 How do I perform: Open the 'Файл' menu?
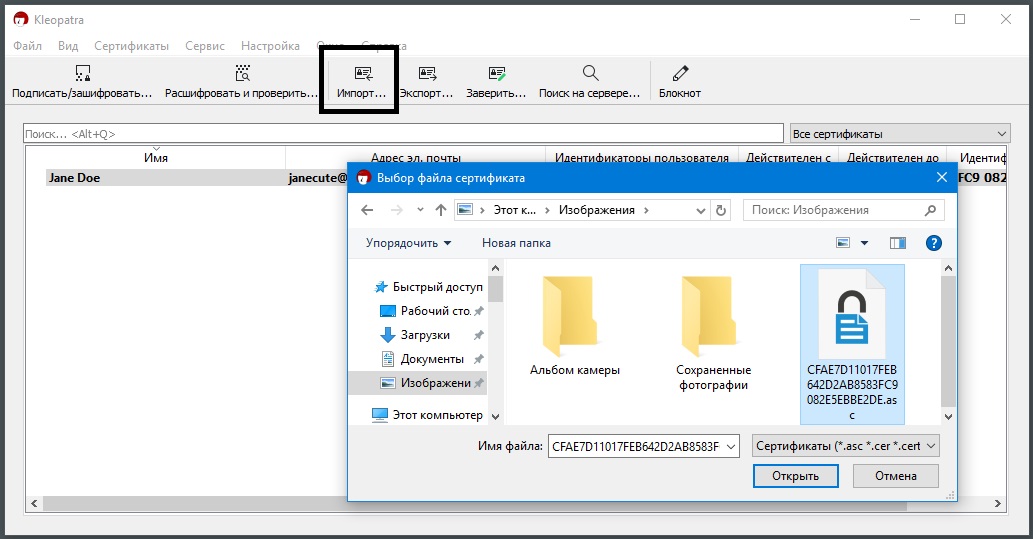pos(27,46)
